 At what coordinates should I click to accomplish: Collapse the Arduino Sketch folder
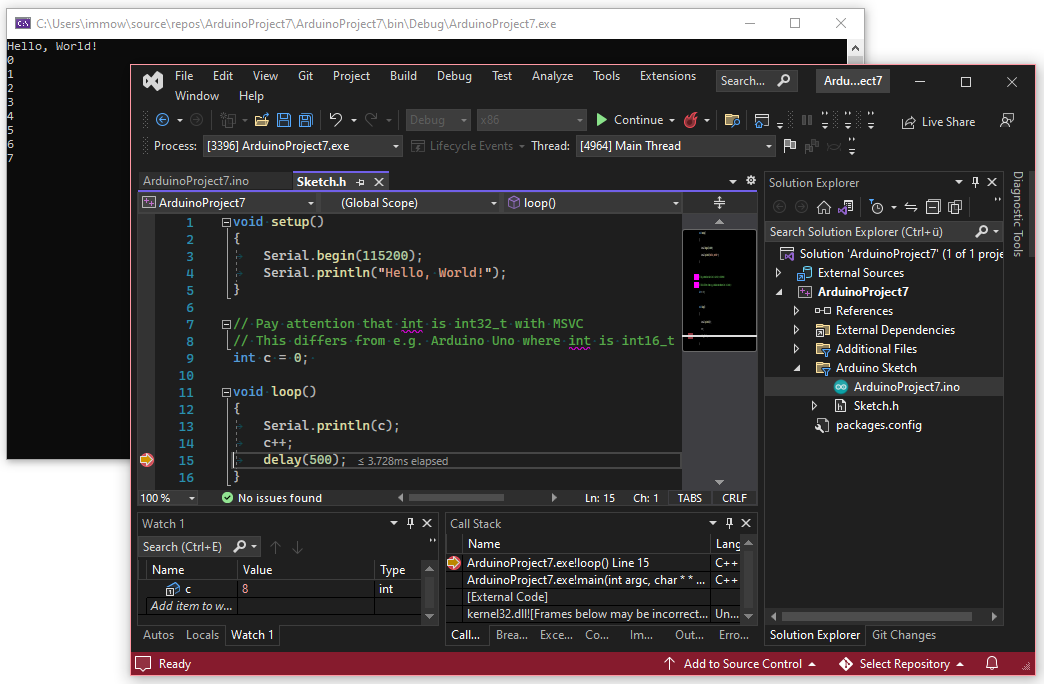pos(796,368)
